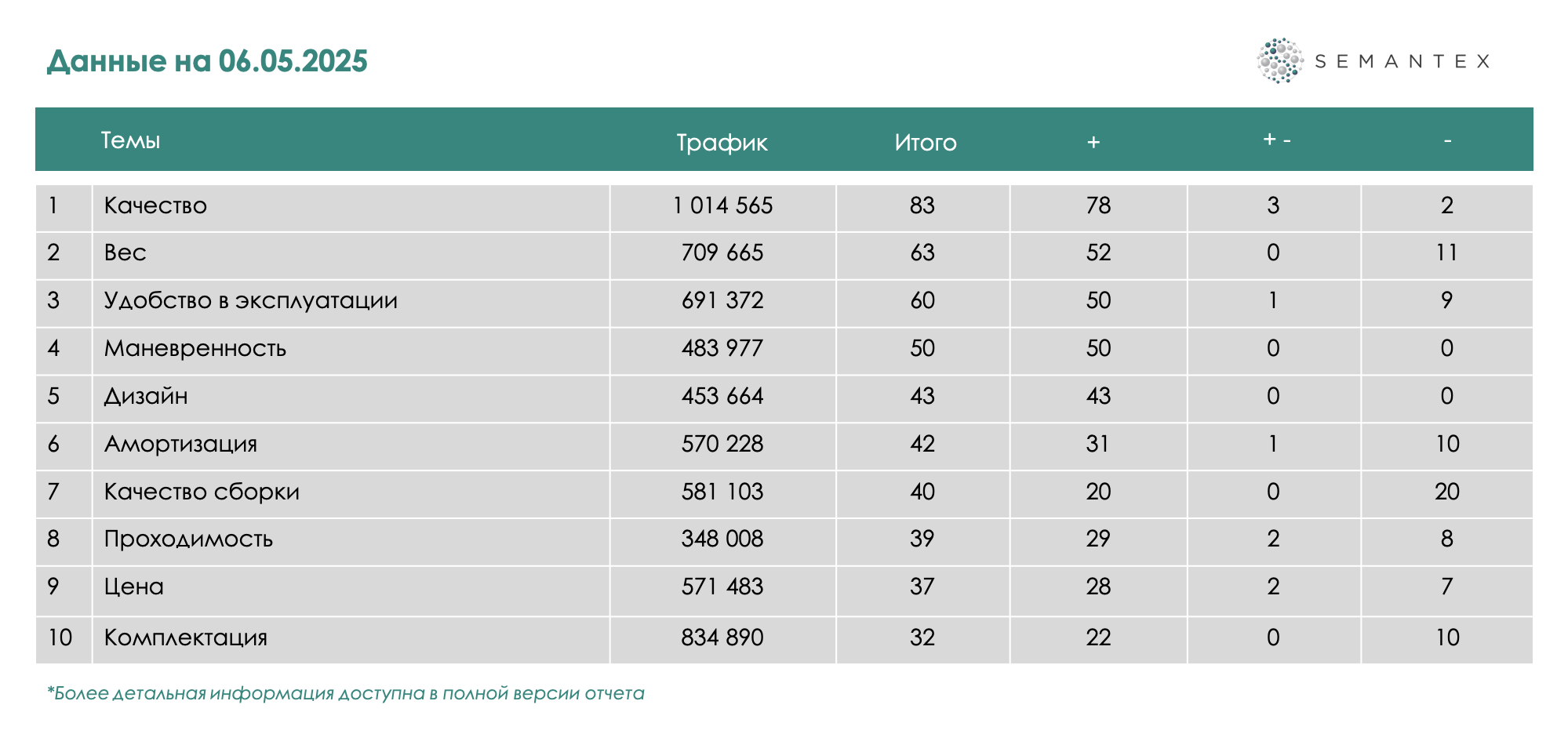The width and height of the screenshot is (1568, 730).
Task: Click the footnote about full report
Action: point(346,693)
